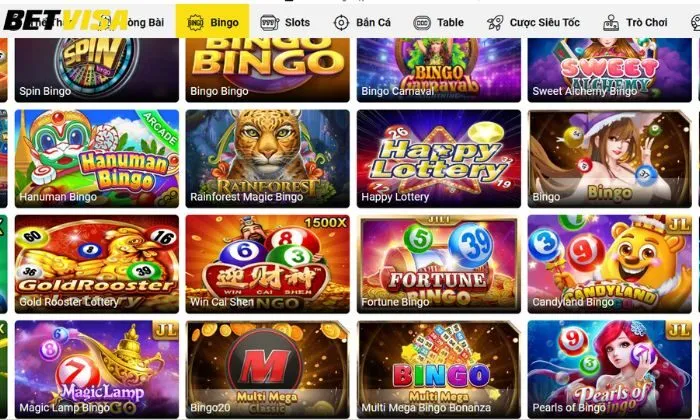Open Candyland Bingo game tile
The width and height of the screenshot is (700, 420).
pos(610,264)
